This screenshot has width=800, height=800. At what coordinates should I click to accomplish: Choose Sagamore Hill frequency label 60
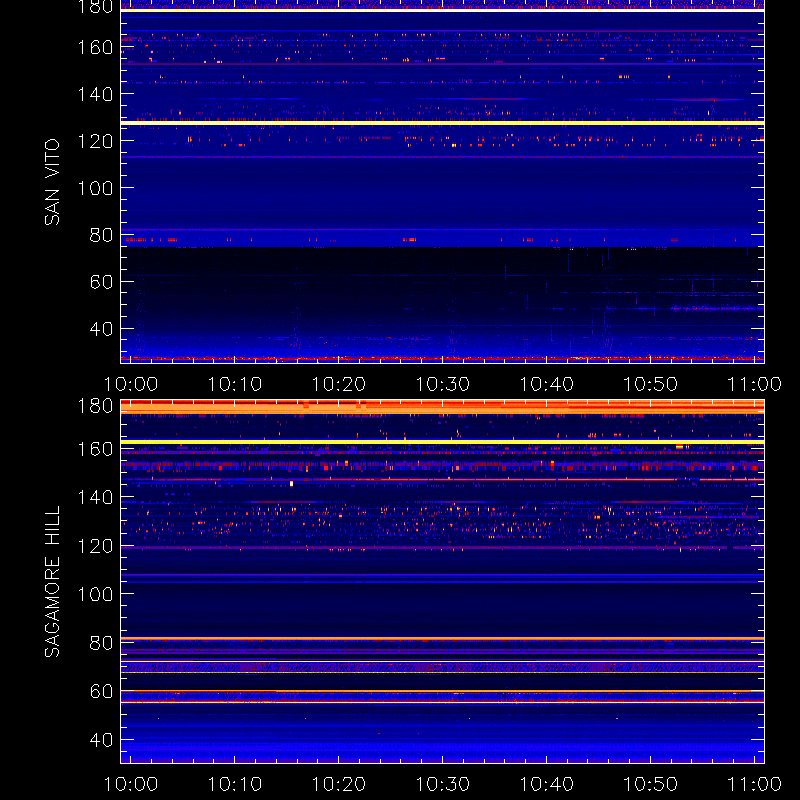point(102,691)
